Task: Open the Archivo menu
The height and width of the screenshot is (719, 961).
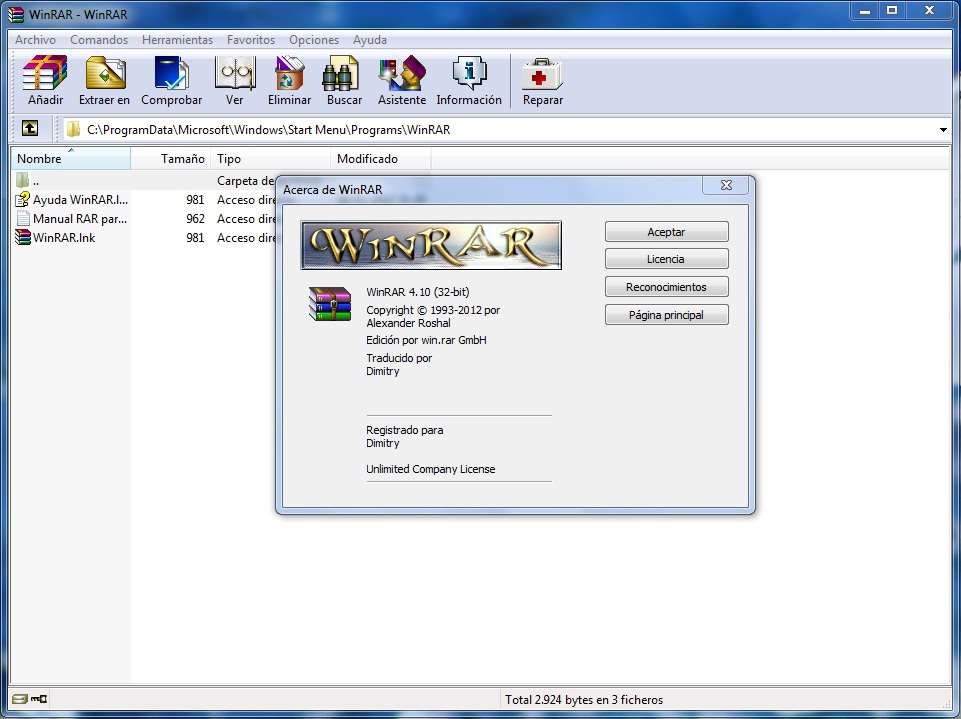Action: tap(36, 40)
